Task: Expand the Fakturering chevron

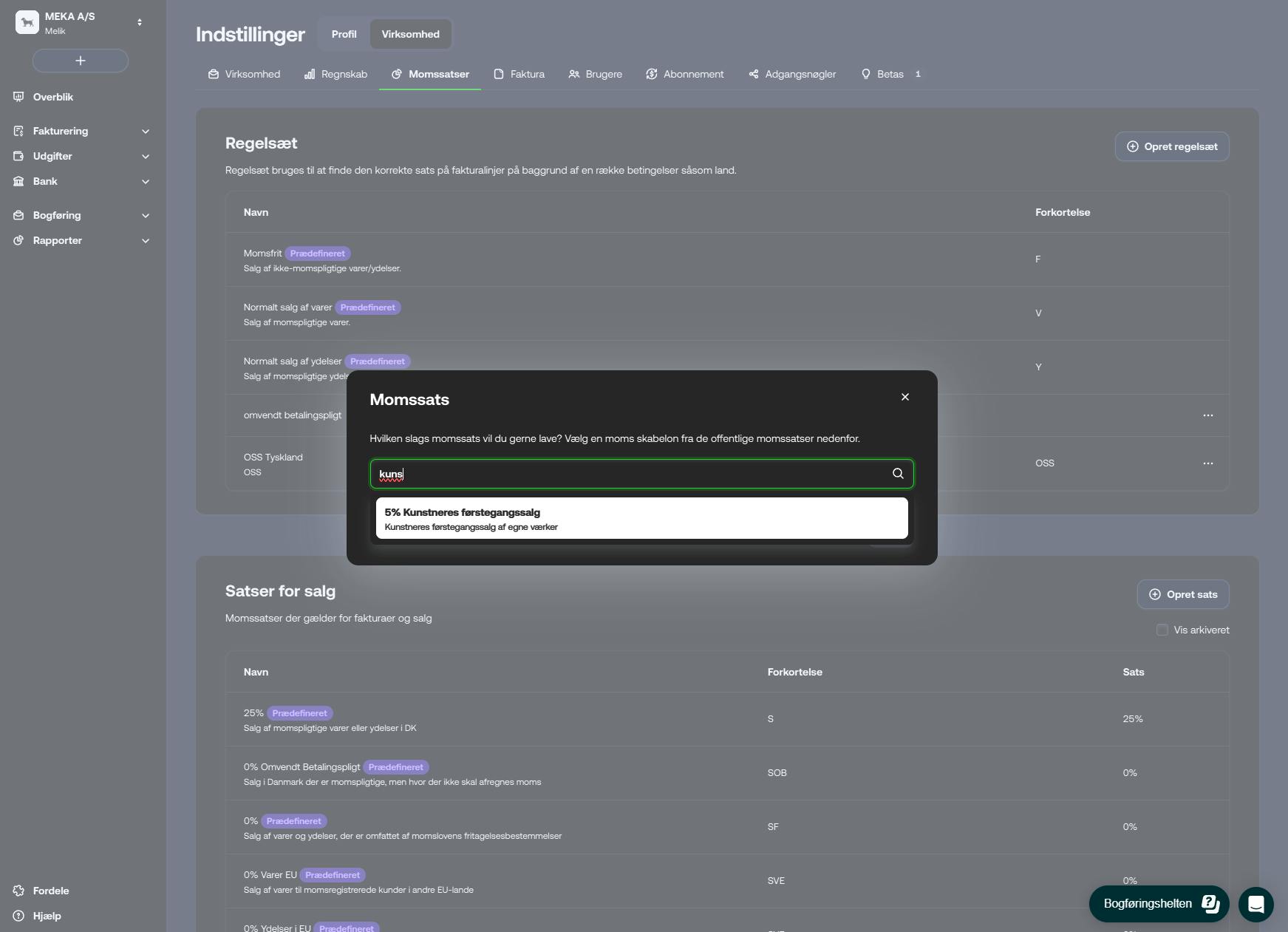Action: click(x=146, y=131)
